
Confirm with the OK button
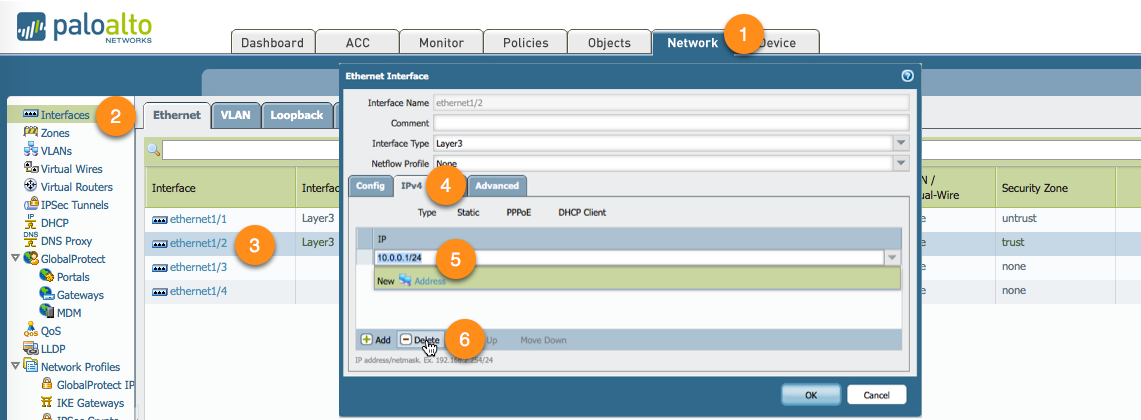pos(811,395)
